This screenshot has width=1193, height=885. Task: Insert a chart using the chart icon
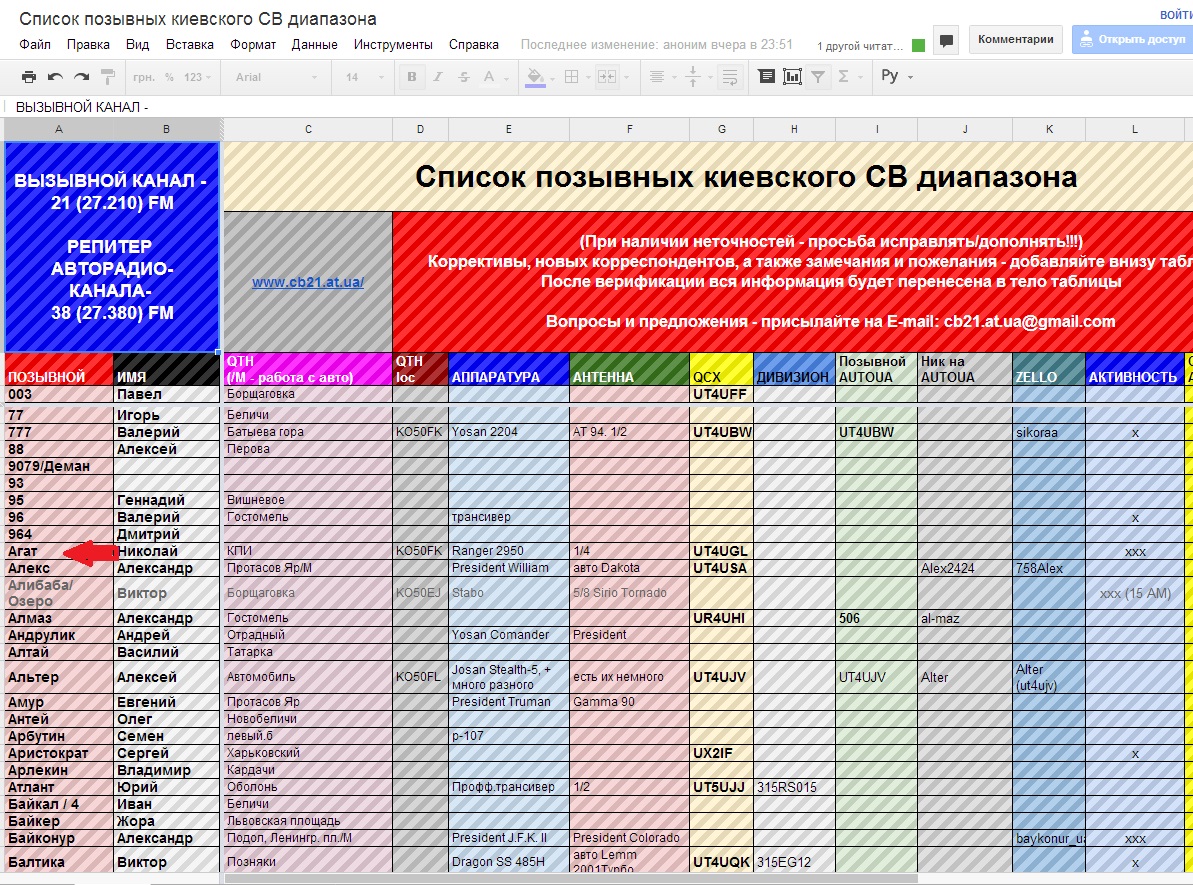(792, 77)
